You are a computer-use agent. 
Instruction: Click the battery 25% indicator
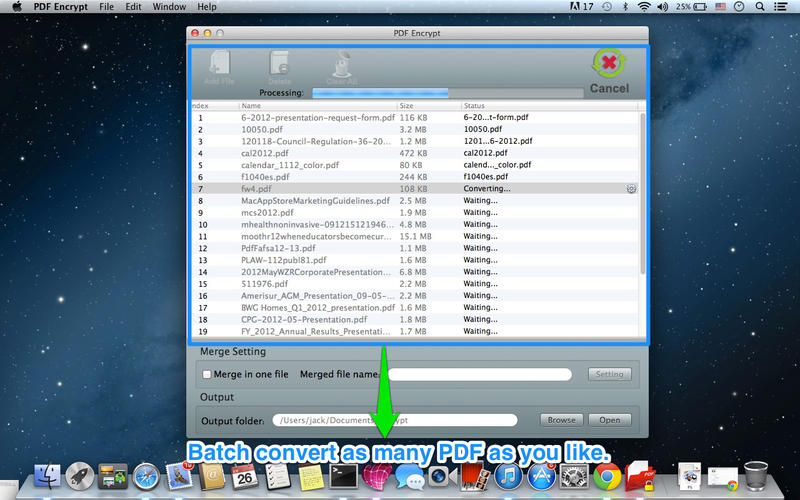tap(691, 7)
